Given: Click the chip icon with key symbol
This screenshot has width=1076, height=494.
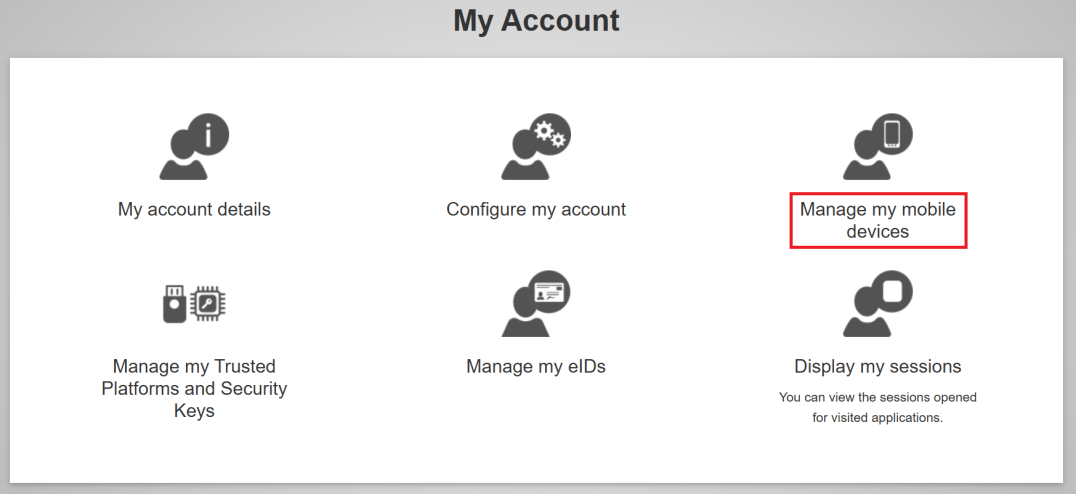Looking at the screenshot, I should tap(209, 304).
